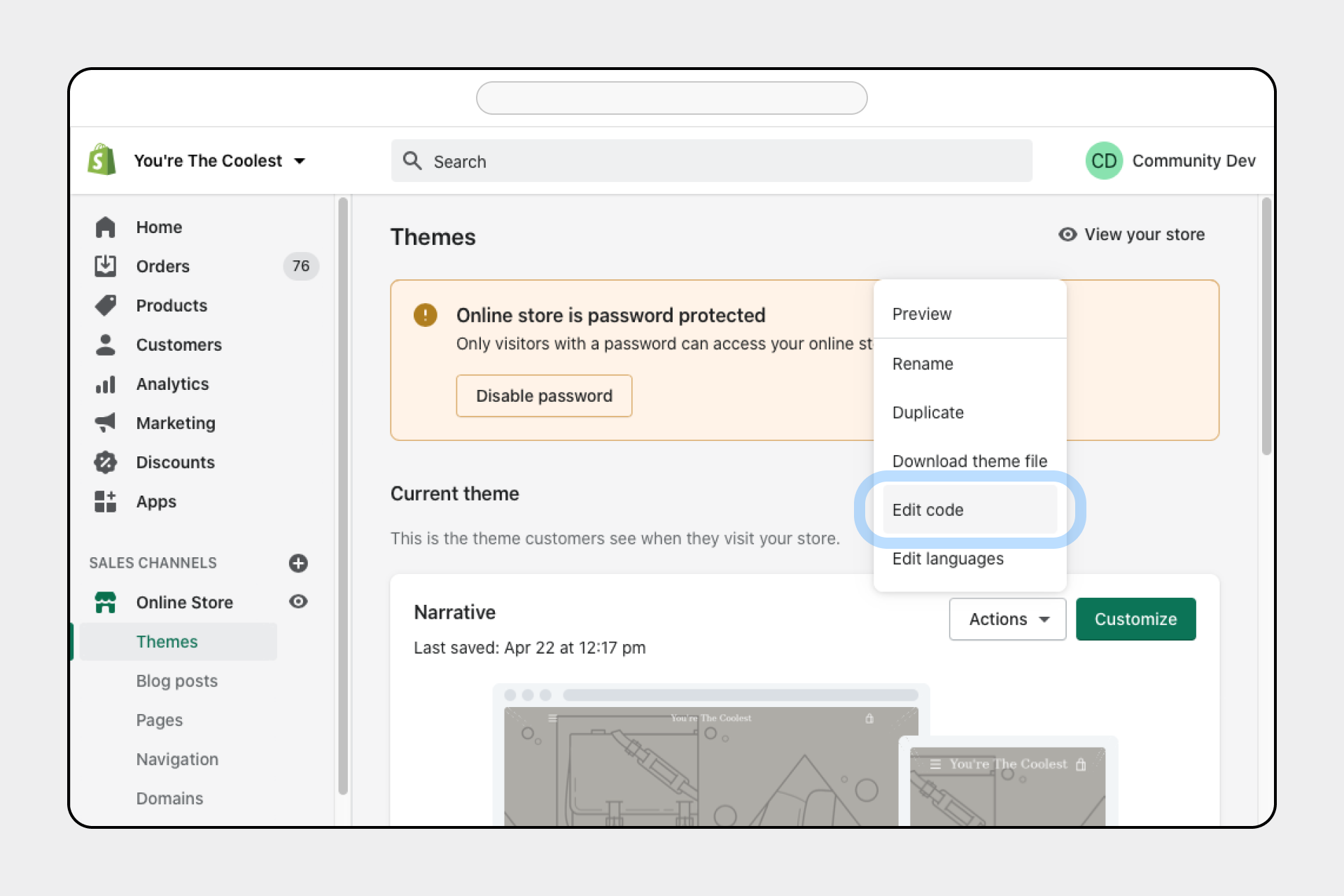Click the Customers person icon
Image resolution: width=1344 pixels, height=896 pixels.
105,344
